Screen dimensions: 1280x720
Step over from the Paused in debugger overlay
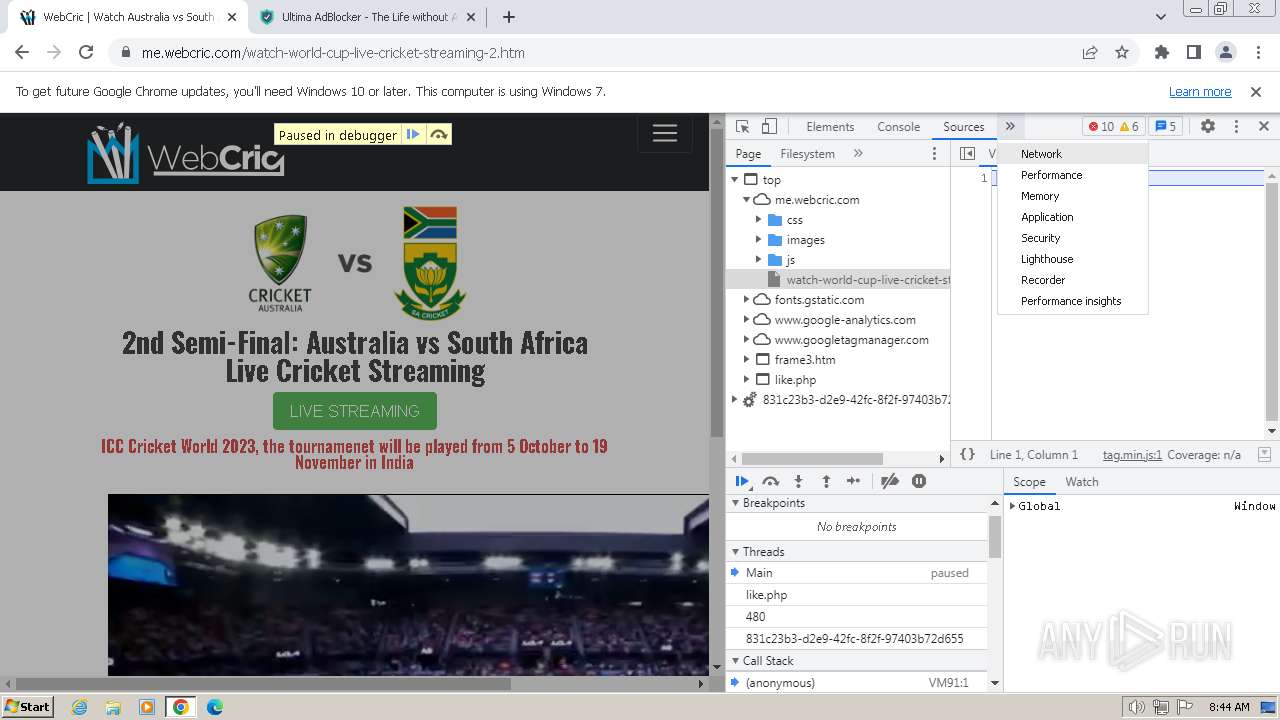[438, 135]
